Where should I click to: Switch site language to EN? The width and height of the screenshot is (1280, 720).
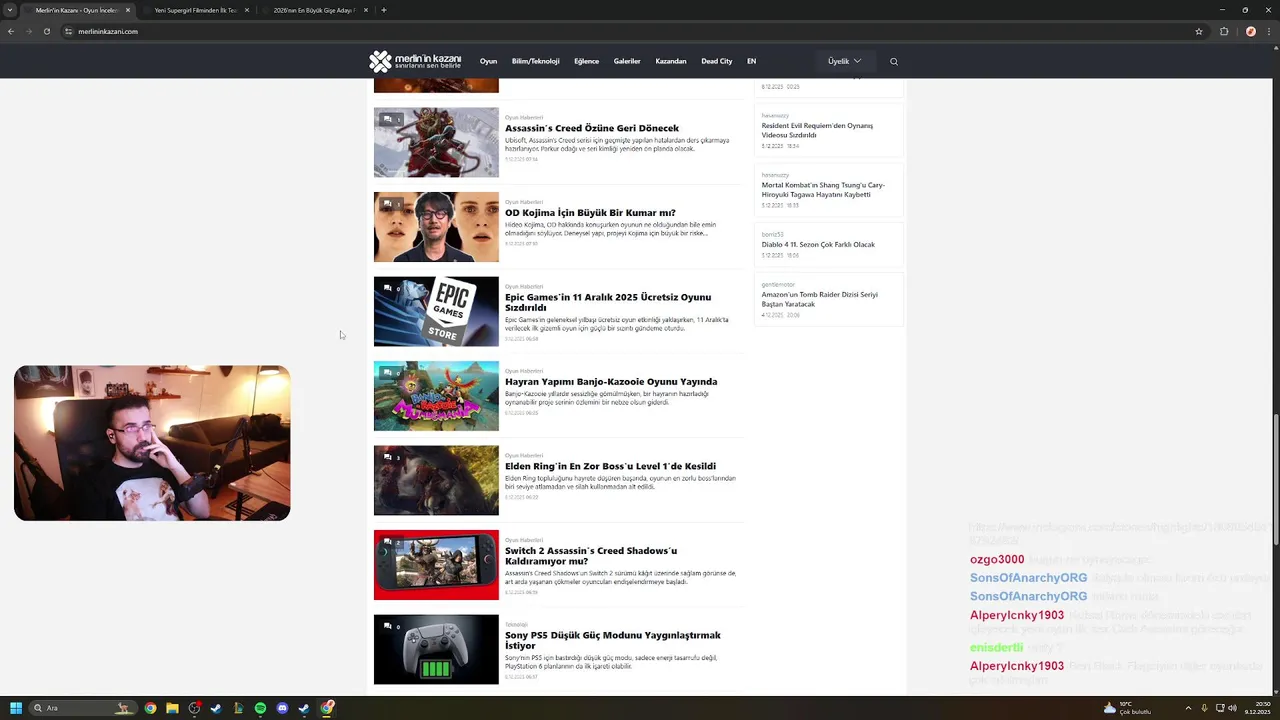click(x=752, y=61)
